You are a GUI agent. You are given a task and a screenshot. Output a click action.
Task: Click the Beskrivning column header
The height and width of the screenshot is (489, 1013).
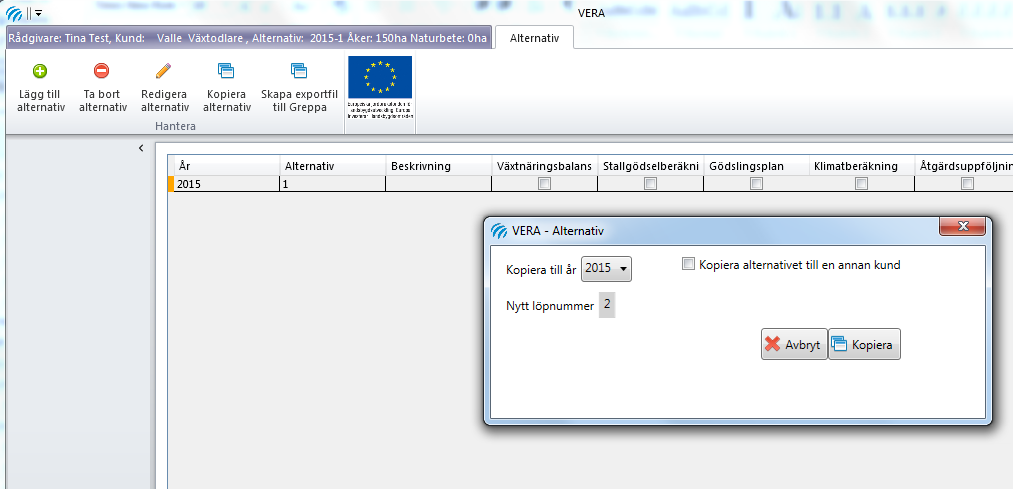pyautogui.click(x=439, y=166)
